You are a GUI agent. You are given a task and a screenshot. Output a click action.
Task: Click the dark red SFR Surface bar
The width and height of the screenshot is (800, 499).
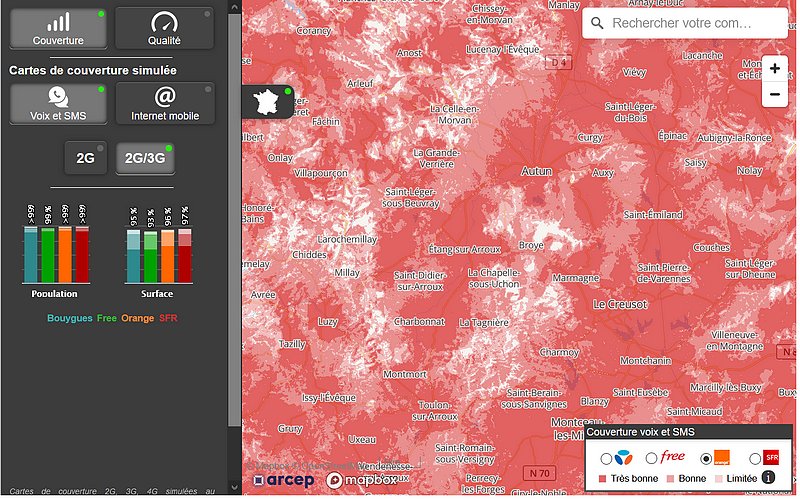(185, 256)
